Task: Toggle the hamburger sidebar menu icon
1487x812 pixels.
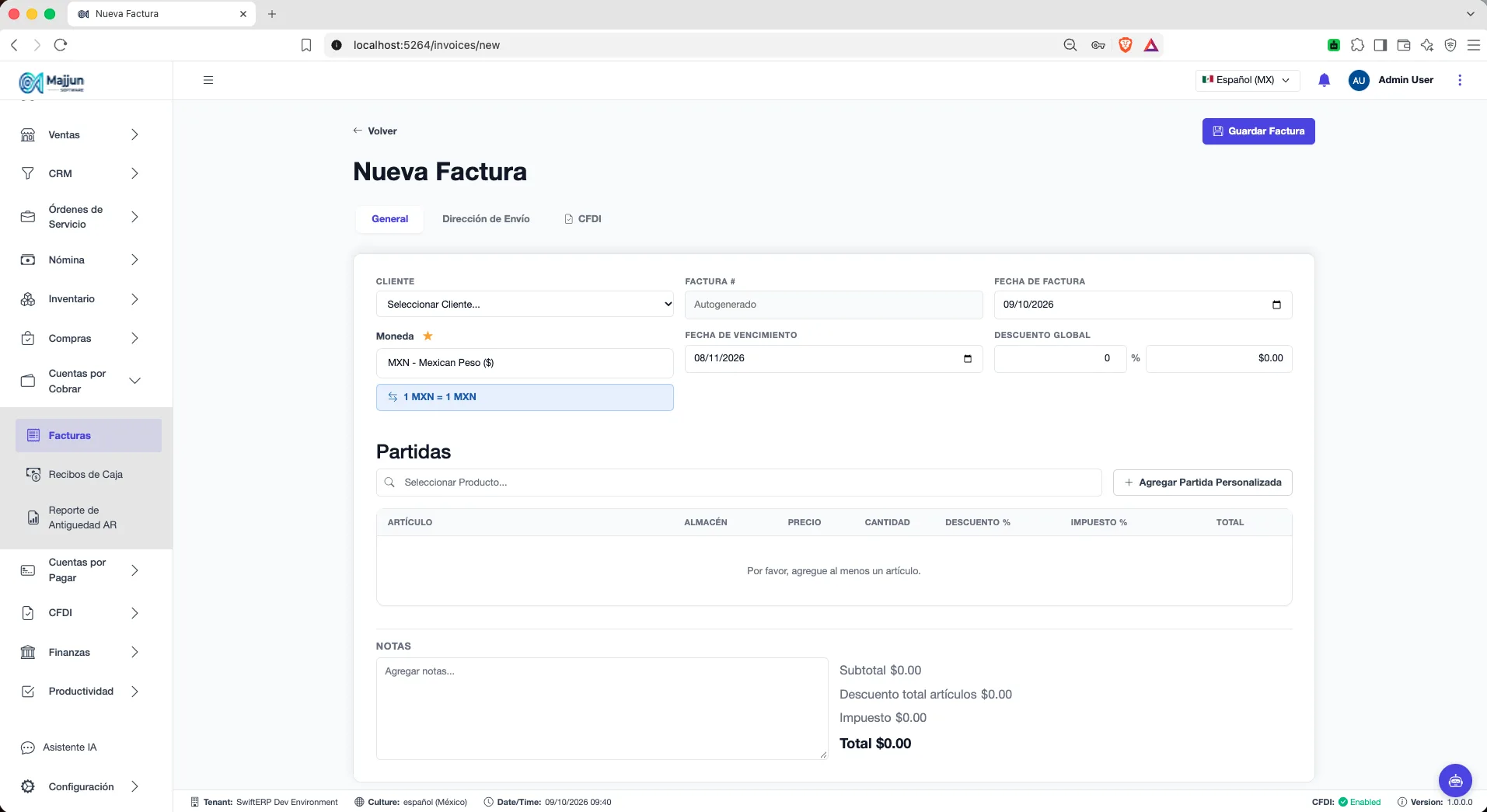Action: click(208, 80)
